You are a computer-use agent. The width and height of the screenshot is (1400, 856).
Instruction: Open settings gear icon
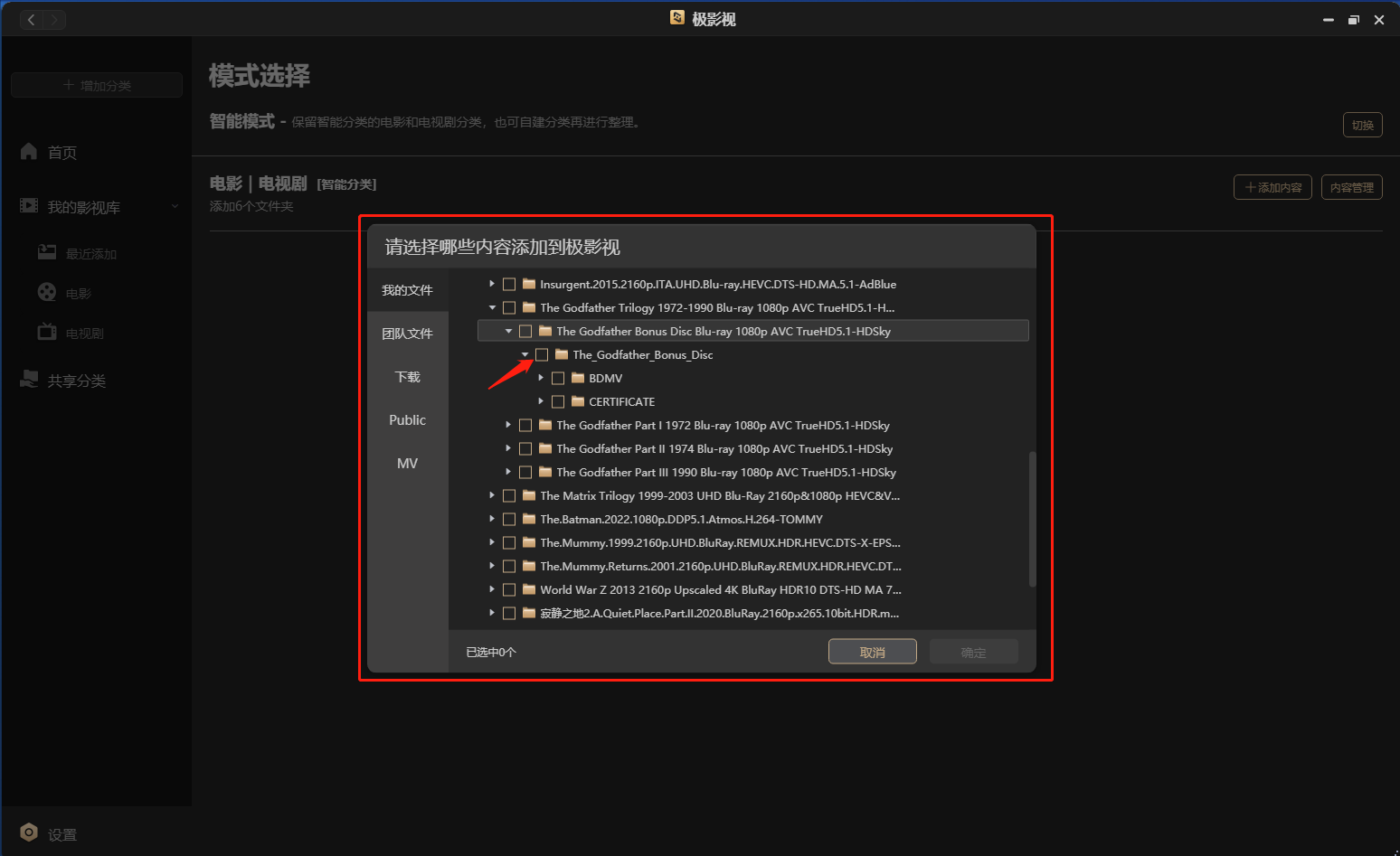29,832
